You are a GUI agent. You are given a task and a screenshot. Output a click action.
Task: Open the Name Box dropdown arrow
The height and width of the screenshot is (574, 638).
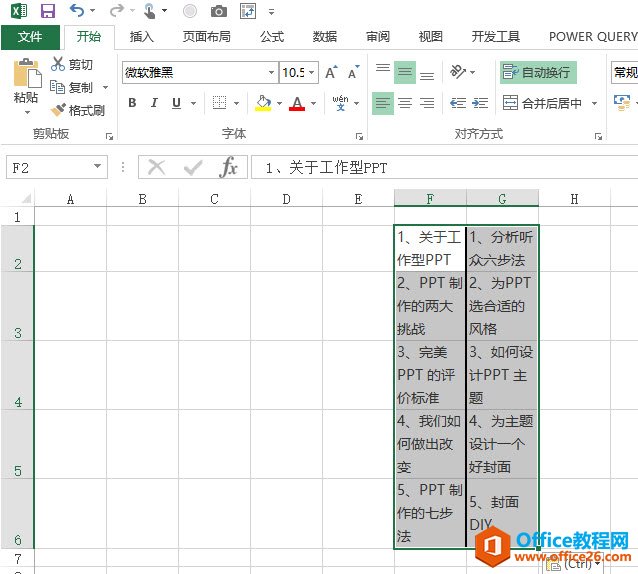click(x=97, y=167)
